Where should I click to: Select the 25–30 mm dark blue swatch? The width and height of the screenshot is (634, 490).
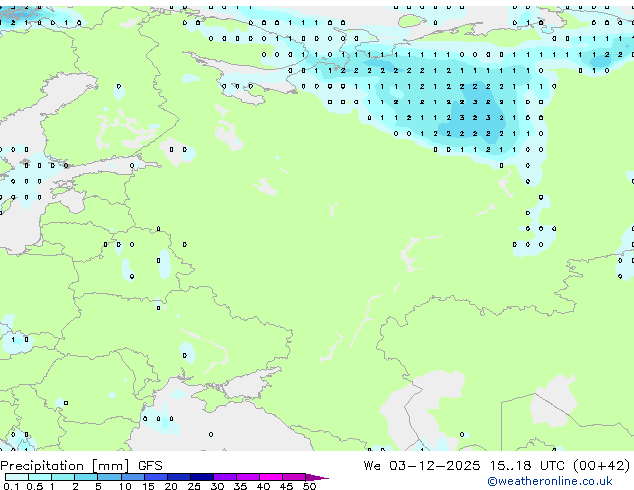click(x=202, y=477)
